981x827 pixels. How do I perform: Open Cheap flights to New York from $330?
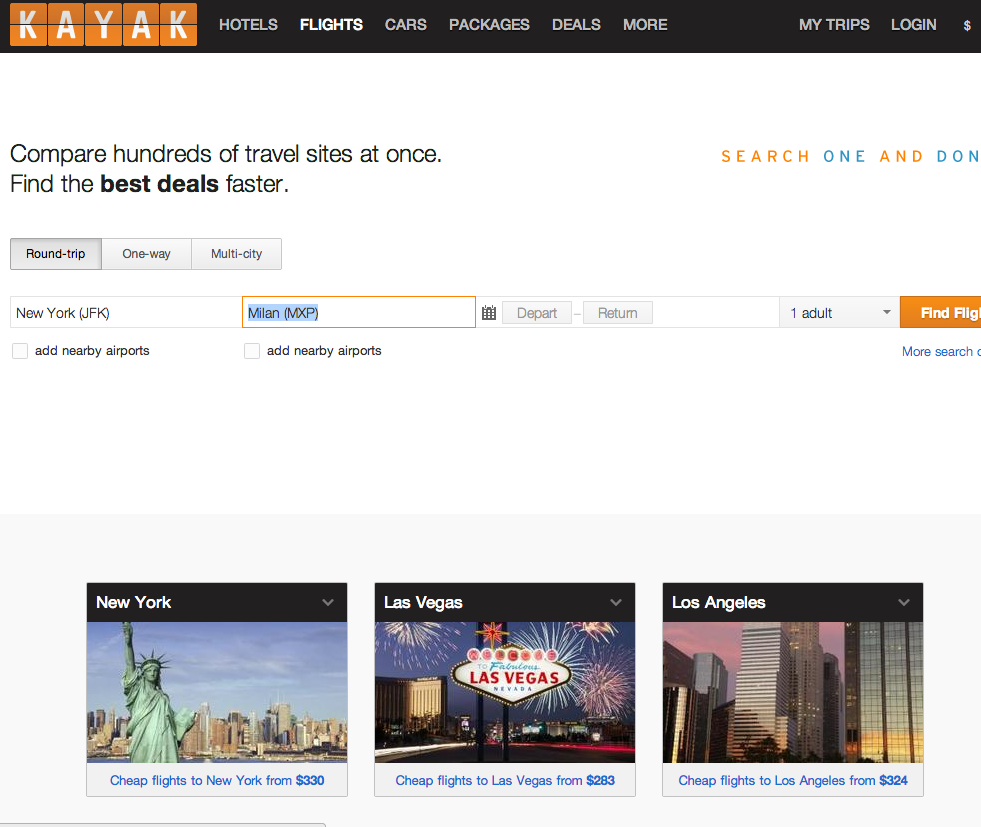pos(217,780)
